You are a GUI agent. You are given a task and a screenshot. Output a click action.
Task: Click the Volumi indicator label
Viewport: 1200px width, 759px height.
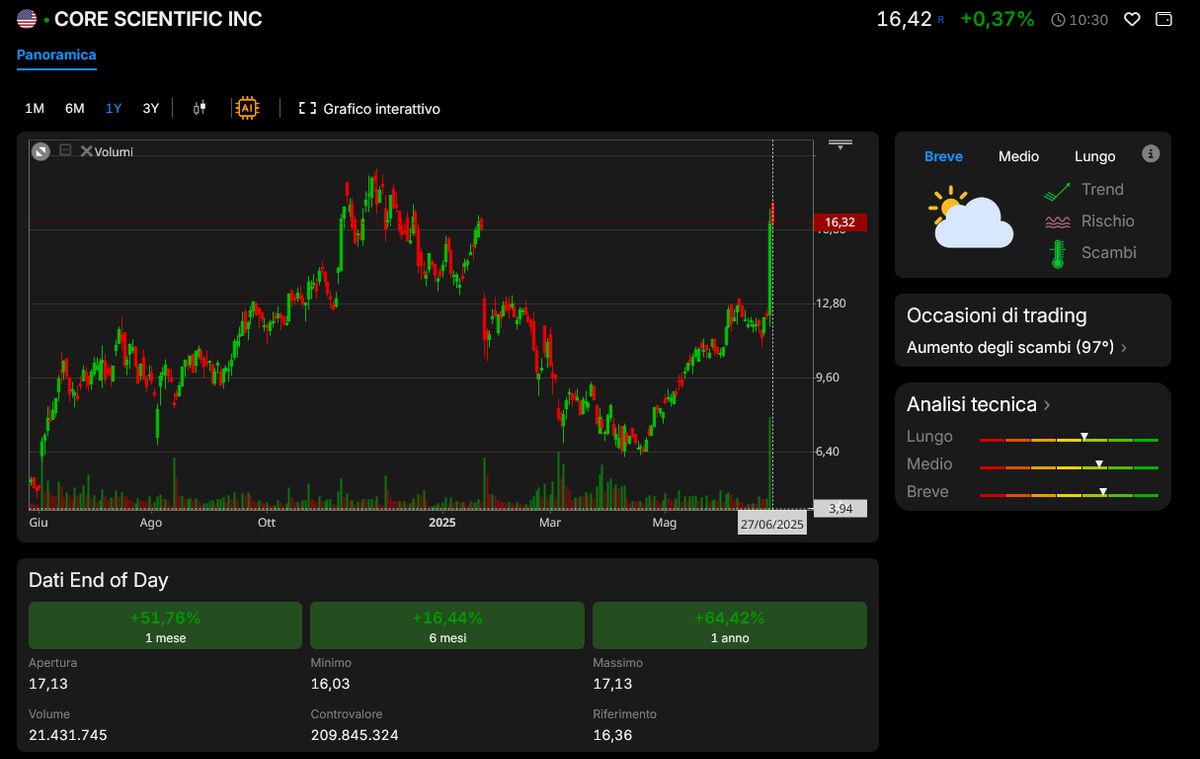114,152
